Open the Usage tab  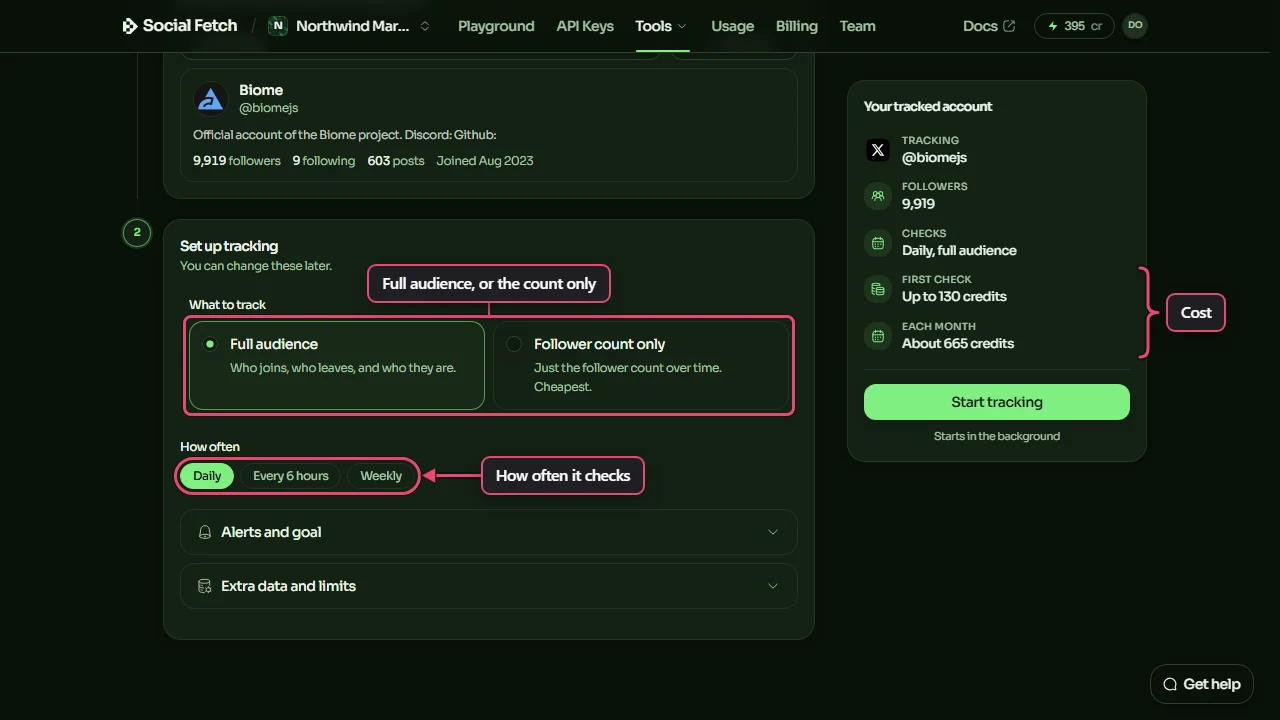coord(733,26)
